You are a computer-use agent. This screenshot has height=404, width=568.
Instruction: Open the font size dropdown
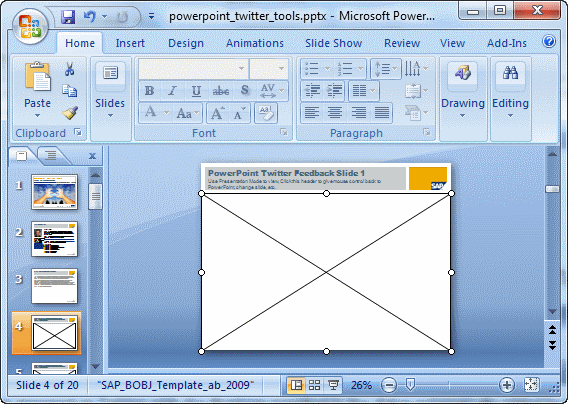[281, 68]
